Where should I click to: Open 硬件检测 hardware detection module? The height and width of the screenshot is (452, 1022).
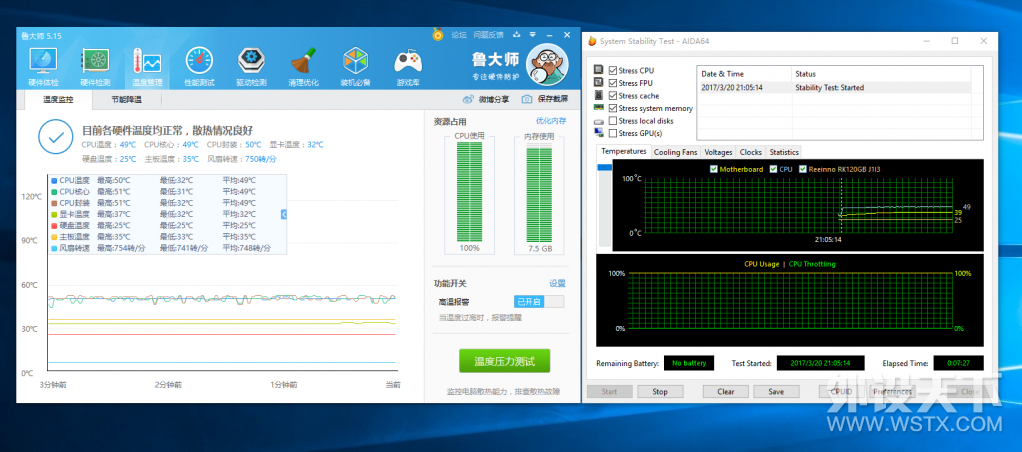pyautogui.click(x=95, y=67)
